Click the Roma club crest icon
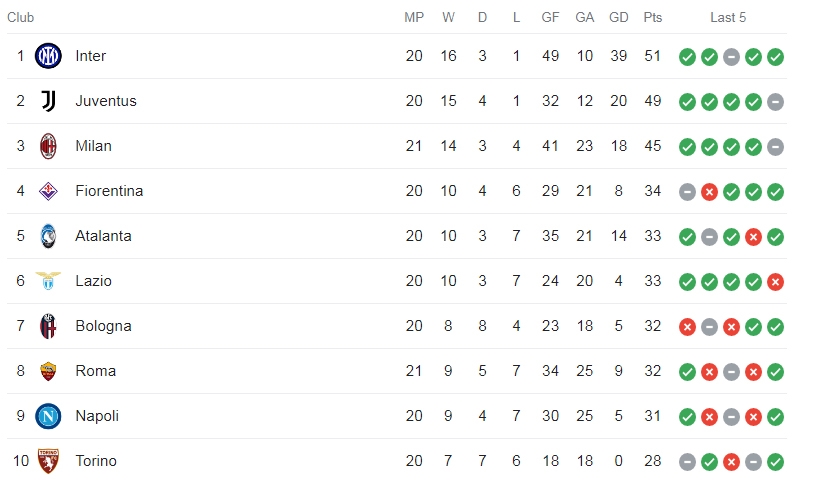This screenshot has width=814, height=480. pos(48,371)
